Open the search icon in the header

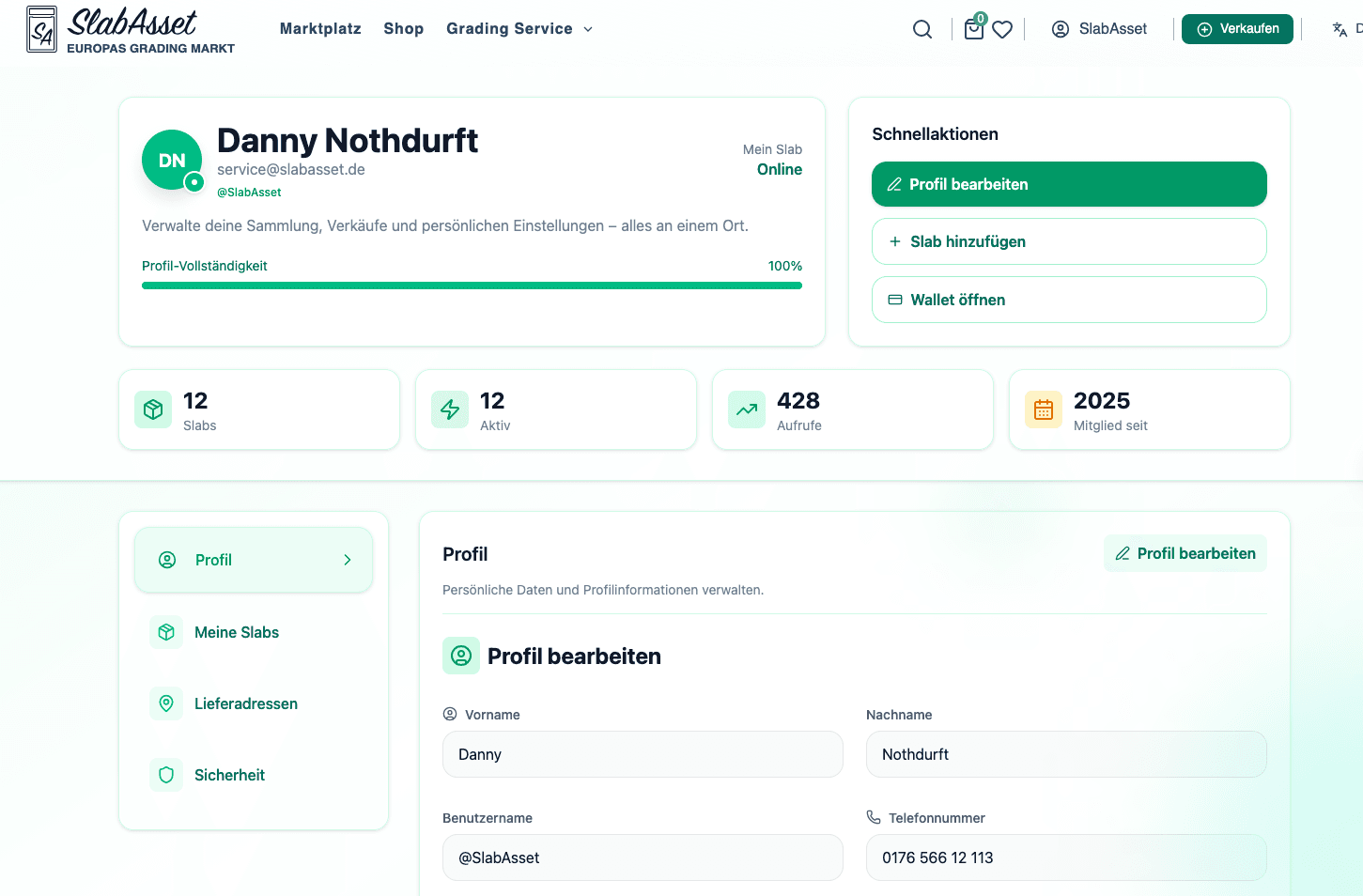click(922, 28)
